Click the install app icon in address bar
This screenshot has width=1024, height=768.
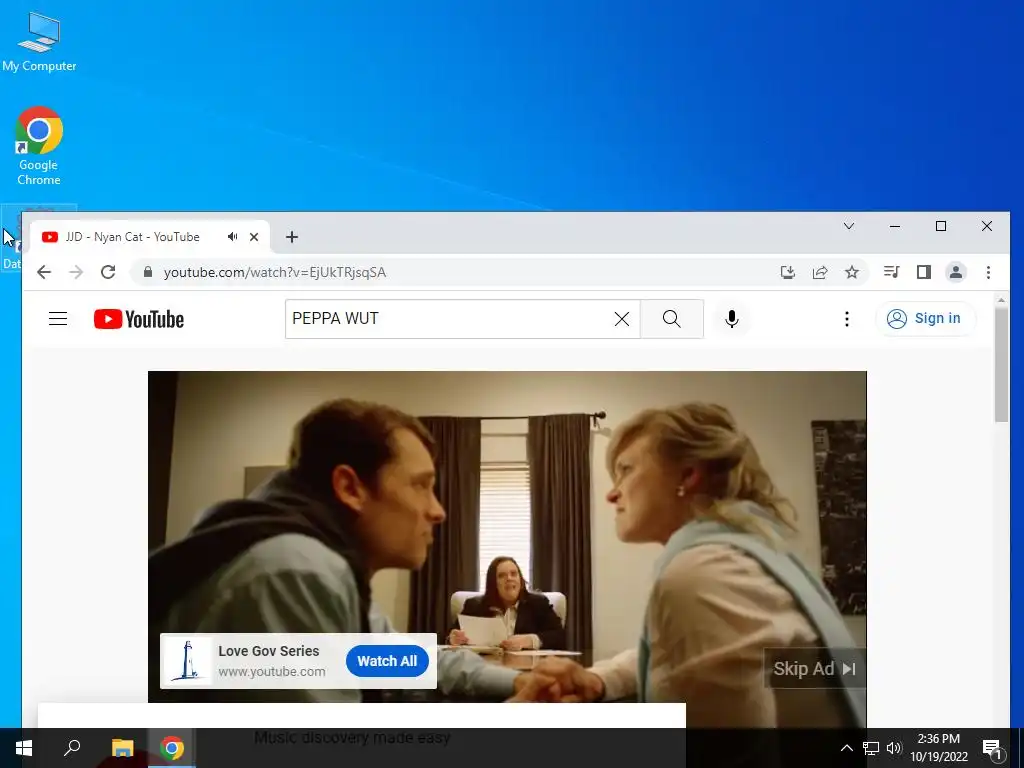tap(788, 272)
